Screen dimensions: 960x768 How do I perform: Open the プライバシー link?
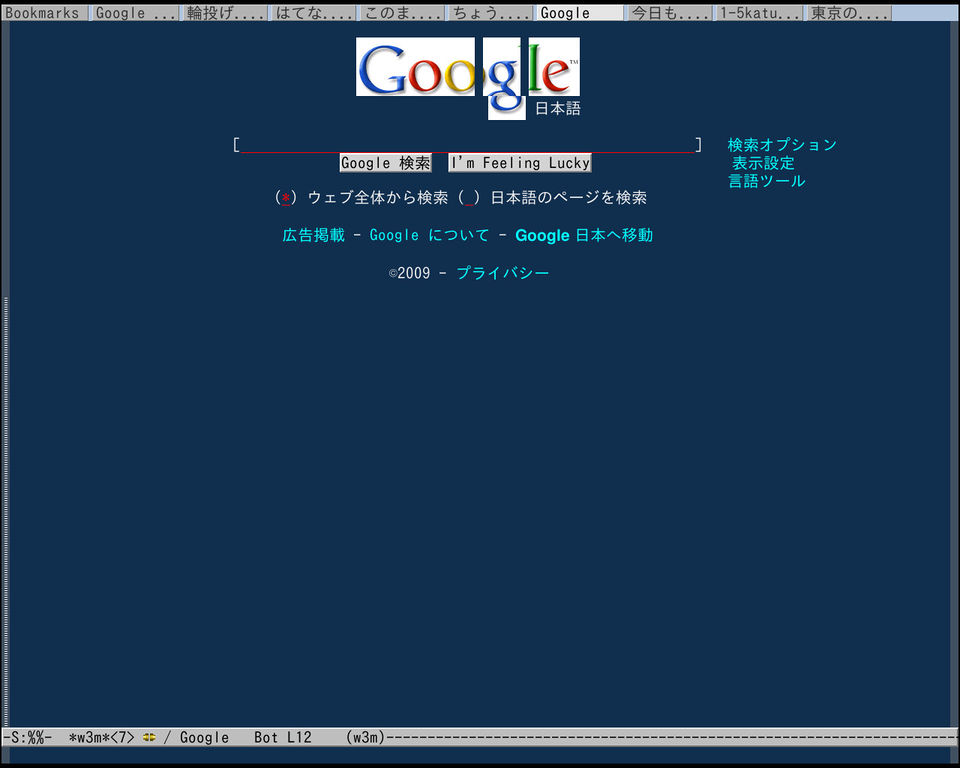click(x=503, y=273)
